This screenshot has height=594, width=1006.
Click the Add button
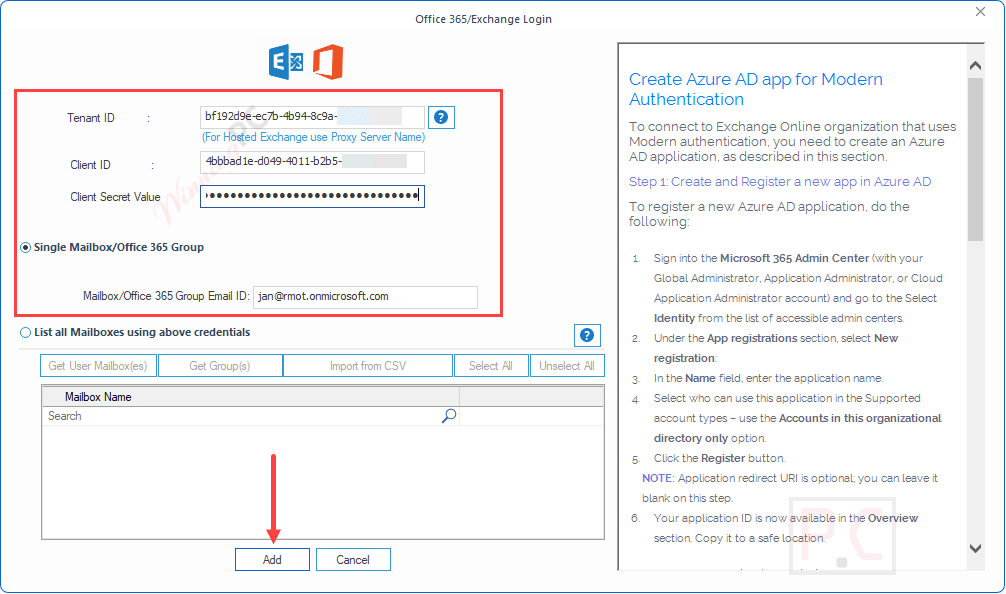click(272, 559)
